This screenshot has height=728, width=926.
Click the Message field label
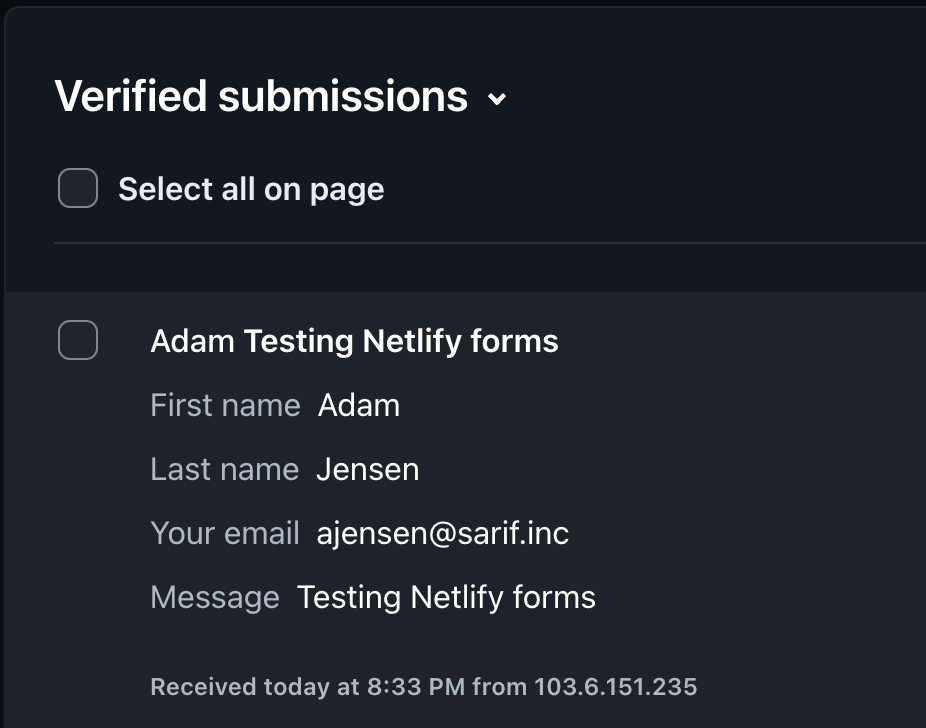click(x=215, y=597)
